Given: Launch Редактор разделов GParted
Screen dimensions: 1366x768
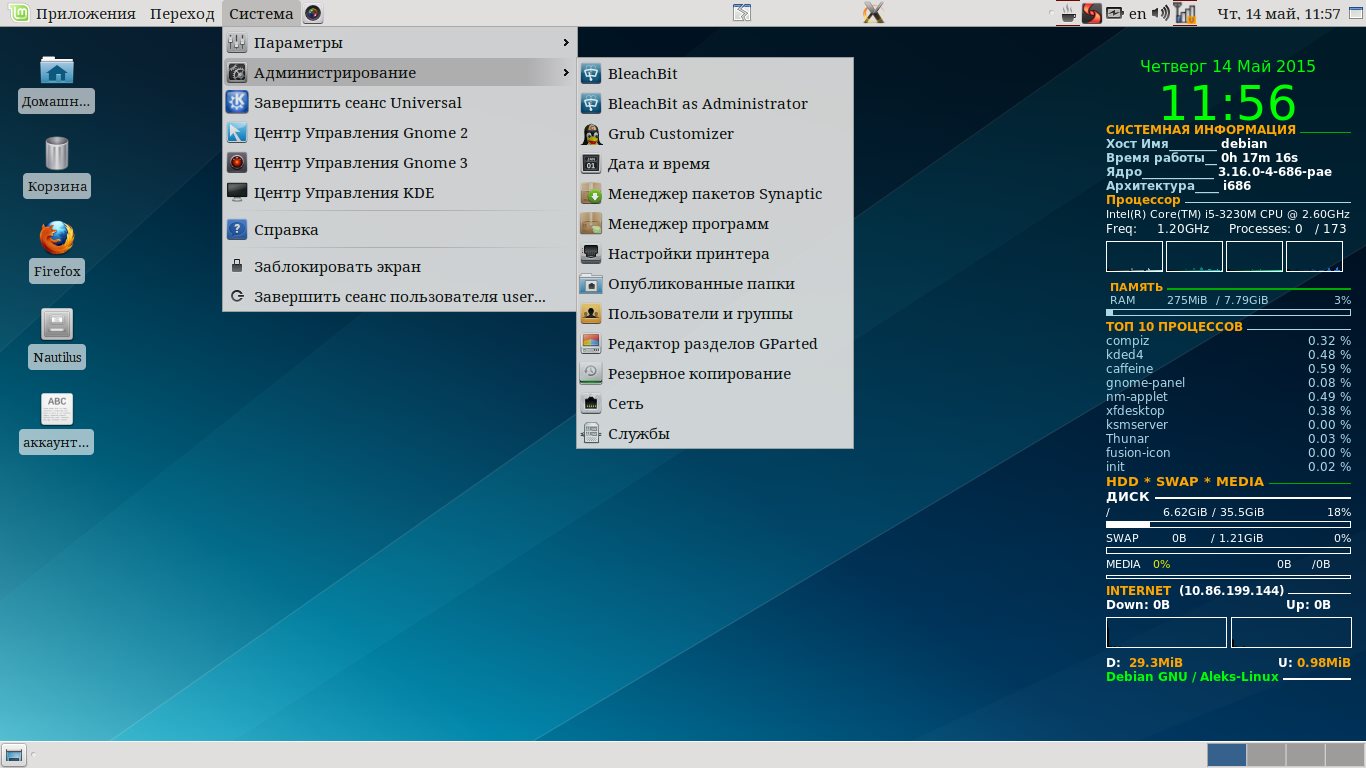Looking at the screenshot, I should pos(712,344).
